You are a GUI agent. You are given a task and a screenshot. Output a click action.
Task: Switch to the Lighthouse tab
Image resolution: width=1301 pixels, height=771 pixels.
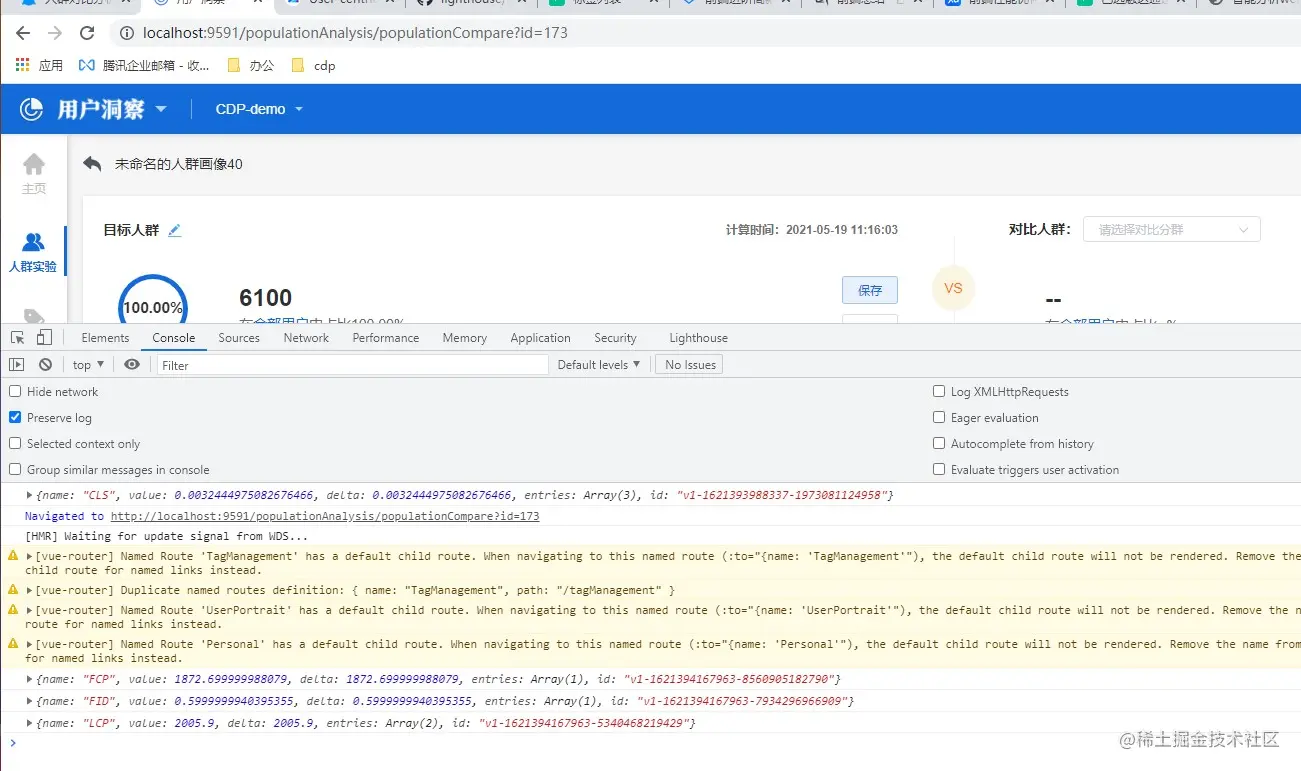698,338
